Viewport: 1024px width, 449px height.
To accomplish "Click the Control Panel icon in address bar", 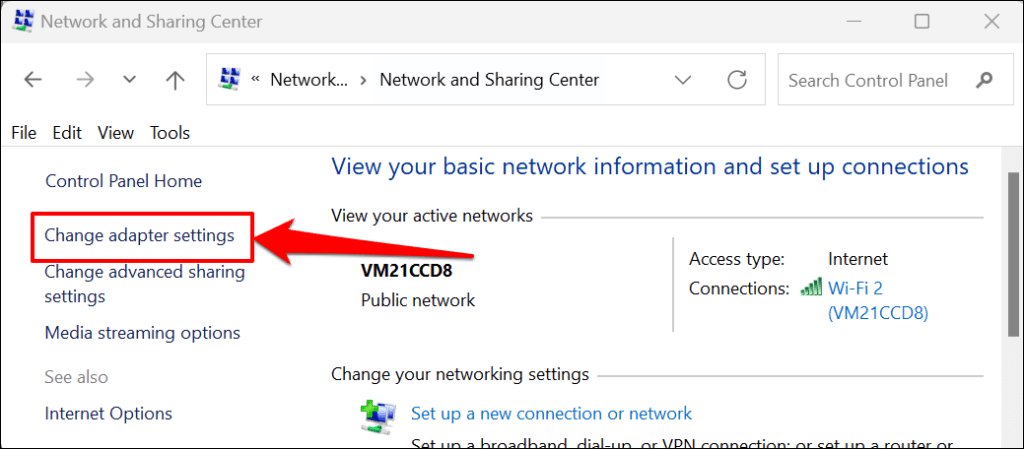I will (231, 80).
